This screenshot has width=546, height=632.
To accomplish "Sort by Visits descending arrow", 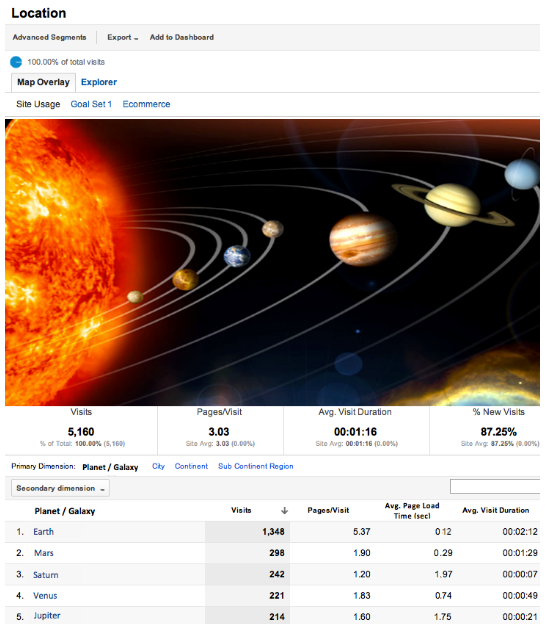I will tap(284, 511).
